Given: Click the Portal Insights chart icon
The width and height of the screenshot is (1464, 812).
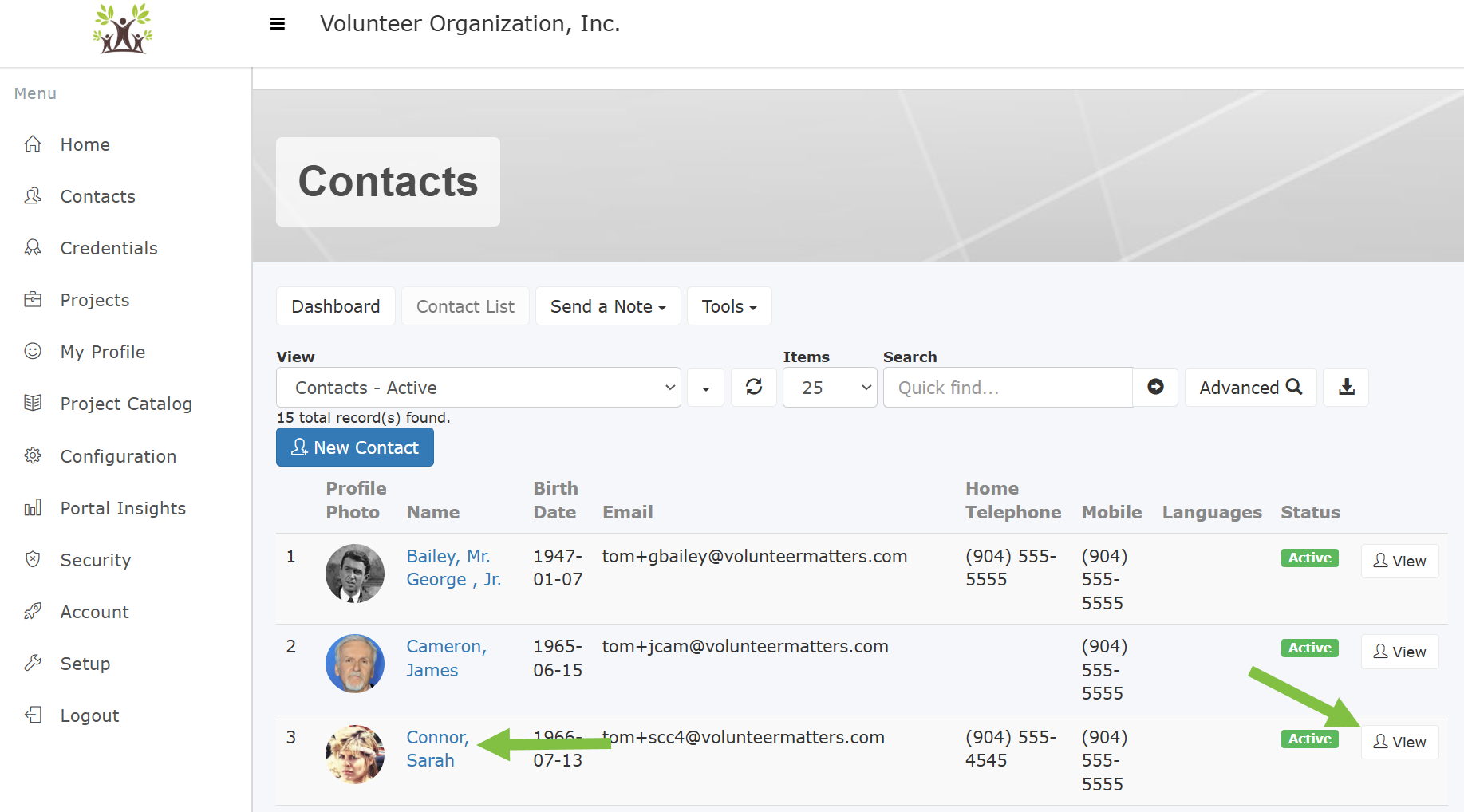Looking at the screenshot, I should (33, 507).
